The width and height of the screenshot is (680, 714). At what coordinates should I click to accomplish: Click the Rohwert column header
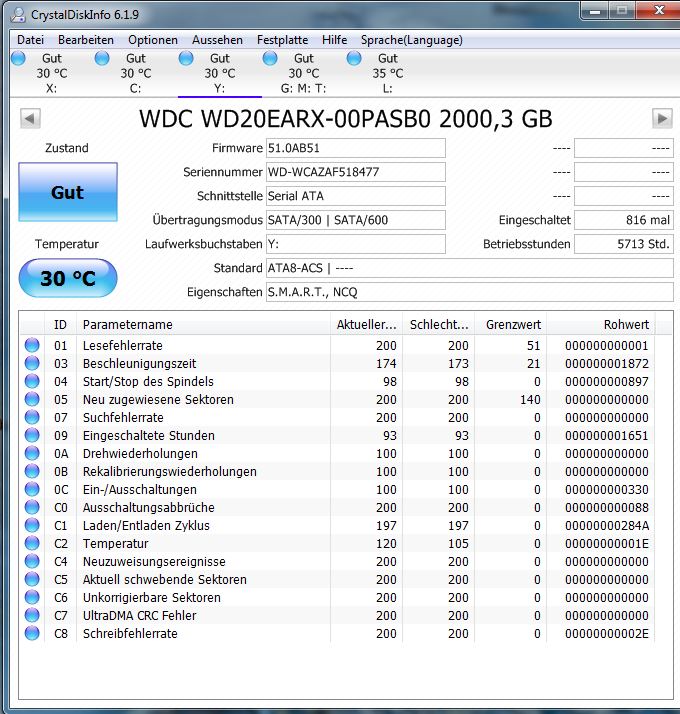pos(601,325)
